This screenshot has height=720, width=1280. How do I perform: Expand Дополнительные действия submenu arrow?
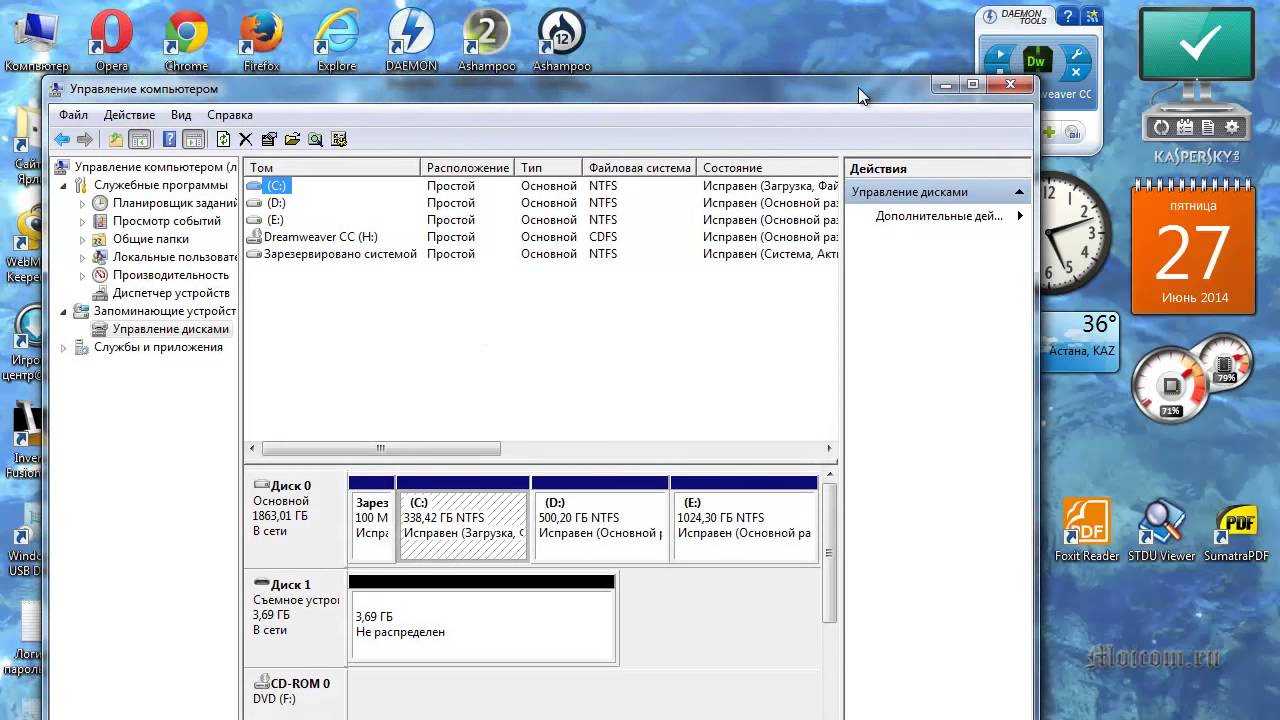pos(1020,216)
